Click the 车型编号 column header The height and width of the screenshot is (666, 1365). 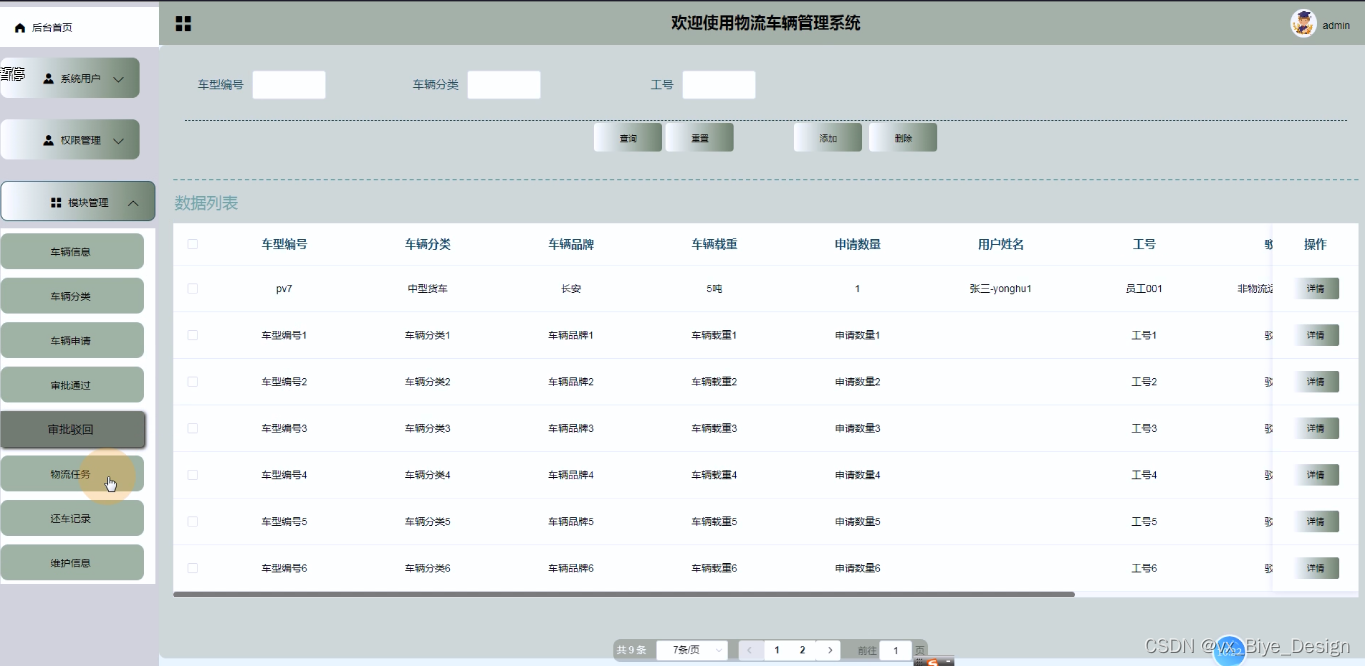(284, 244)
